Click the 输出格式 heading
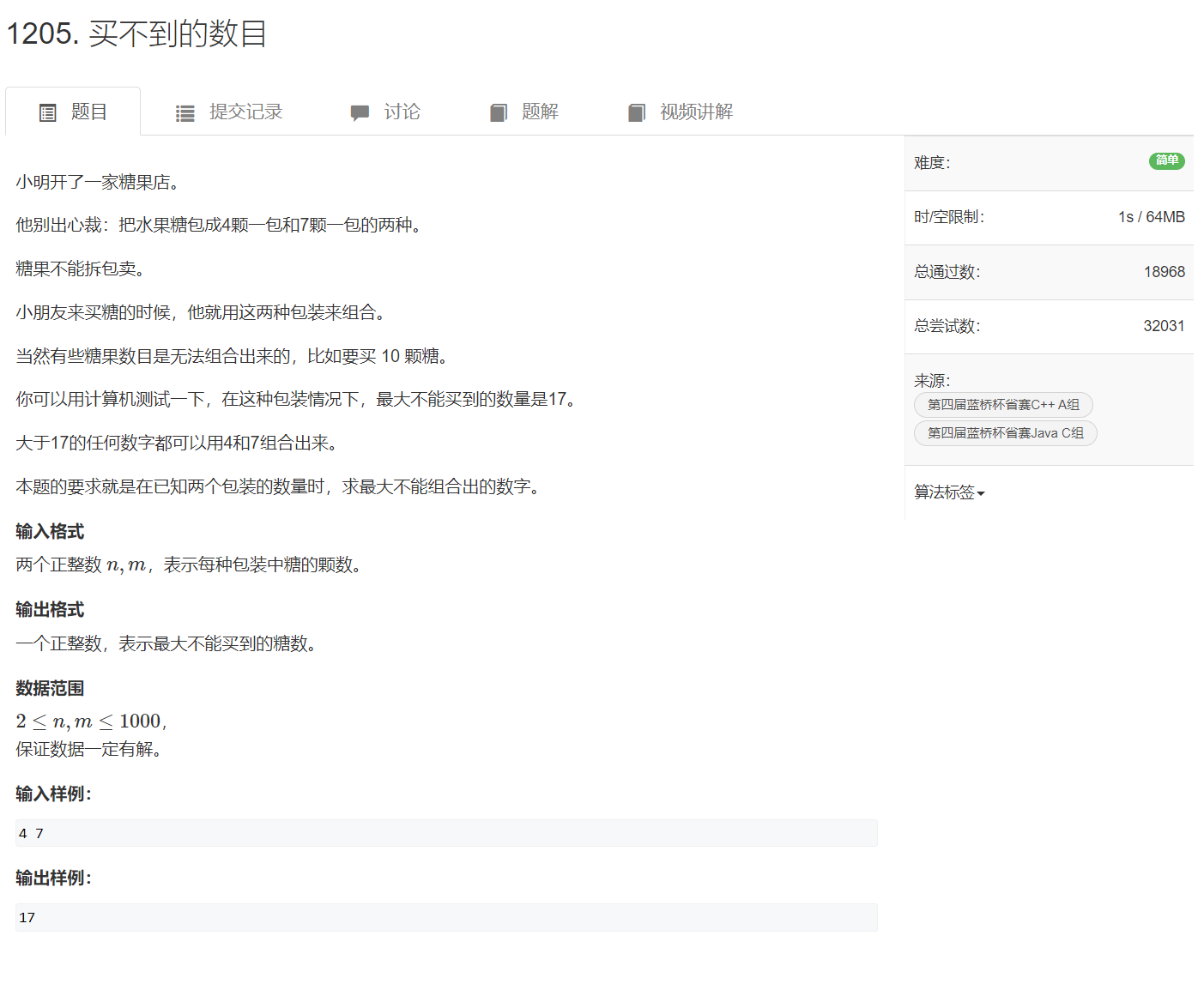 tap(50, 610)
